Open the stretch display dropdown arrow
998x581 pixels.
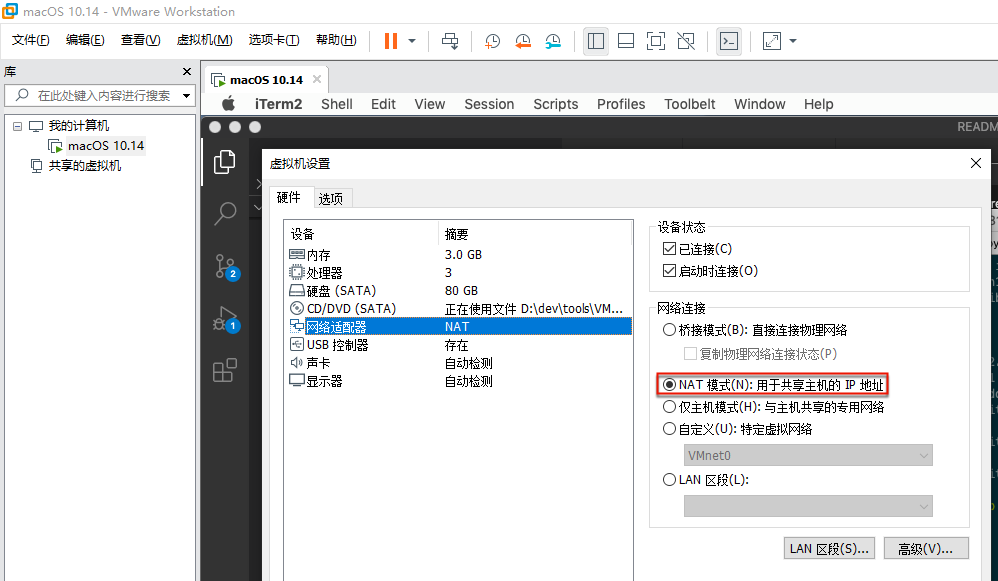[793, 41]
